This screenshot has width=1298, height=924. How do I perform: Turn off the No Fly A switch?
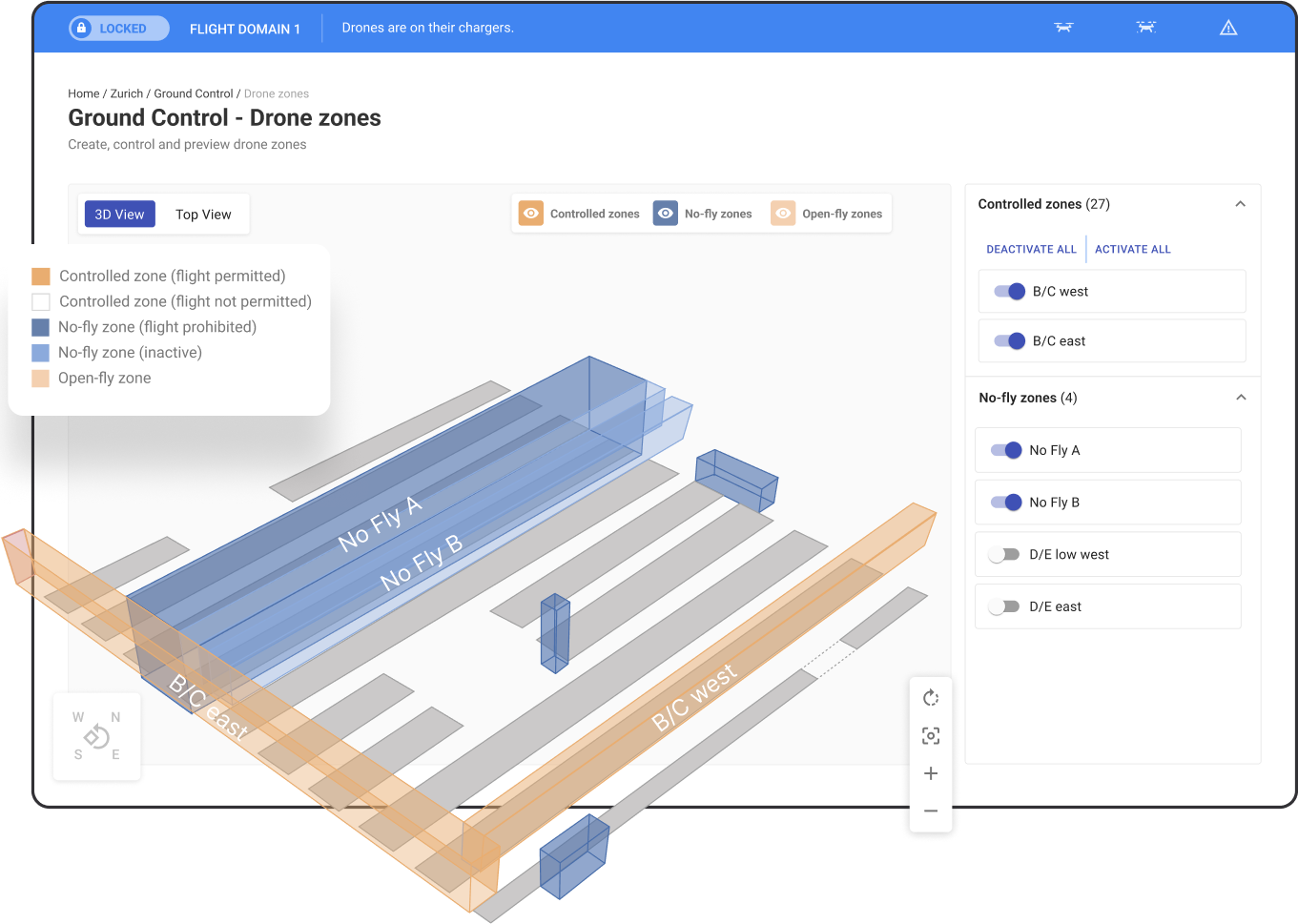(1006, 450)
